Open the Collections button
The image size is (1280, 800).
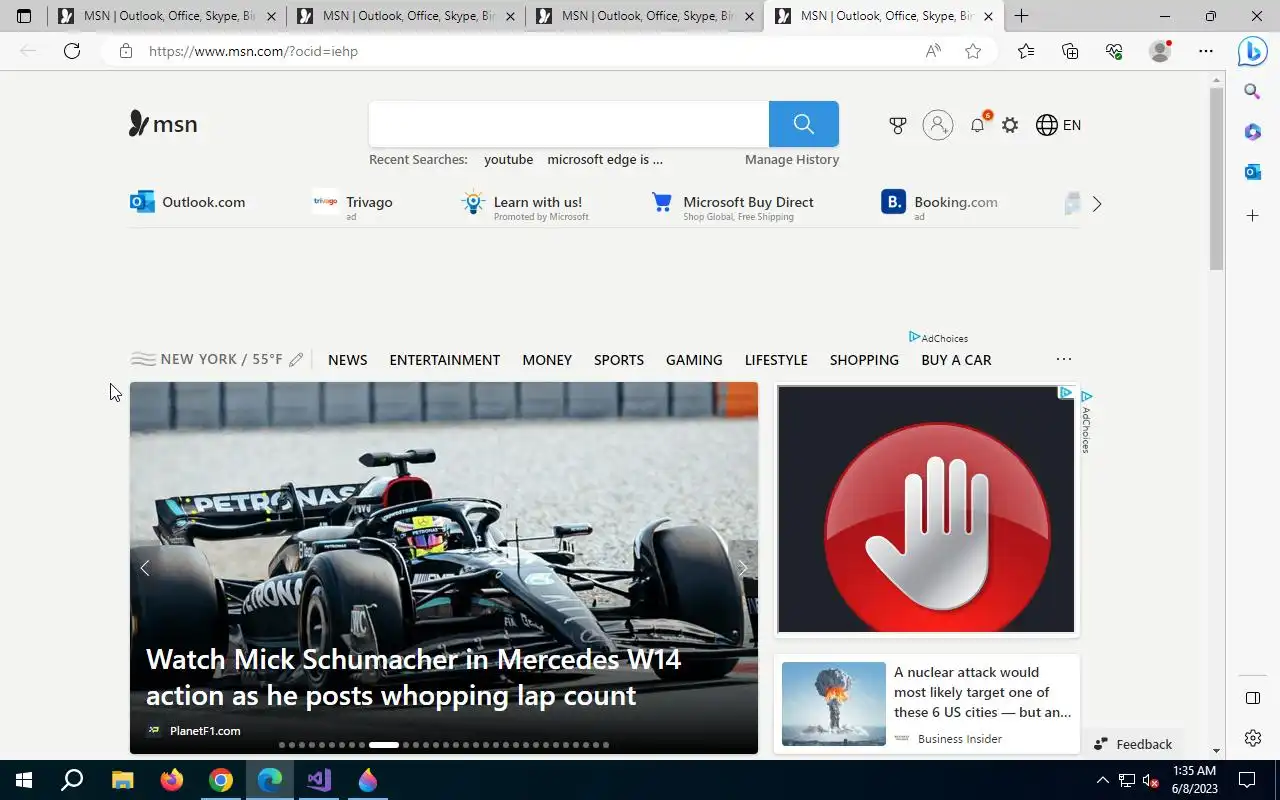1070,51
